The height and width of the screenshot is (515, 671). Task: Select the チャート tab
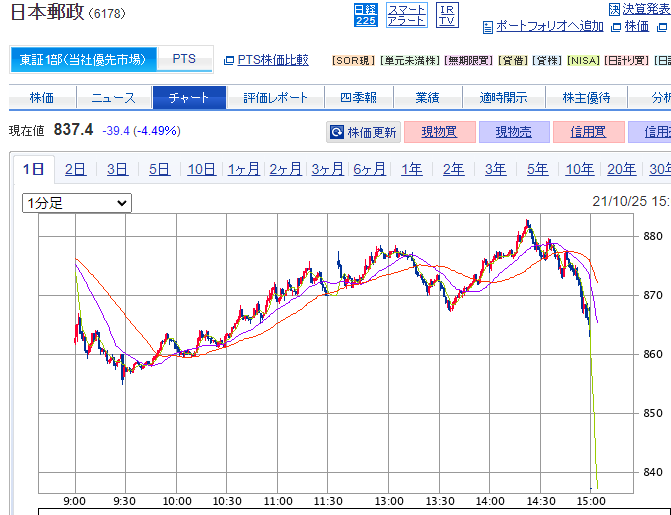click(189, 98)
